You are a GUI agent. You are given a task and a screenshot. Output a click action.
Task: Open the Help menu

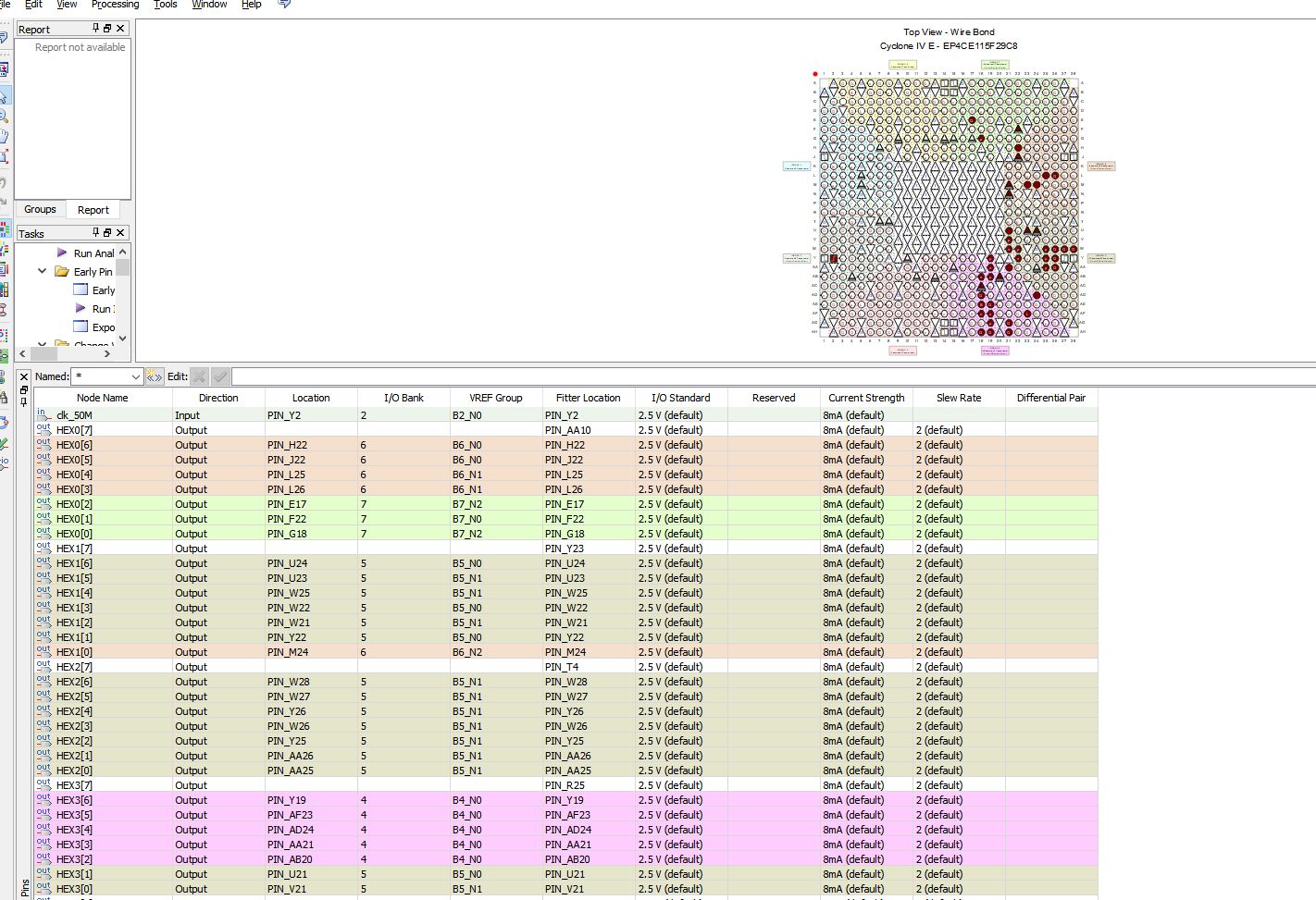[x=252, y=4]
